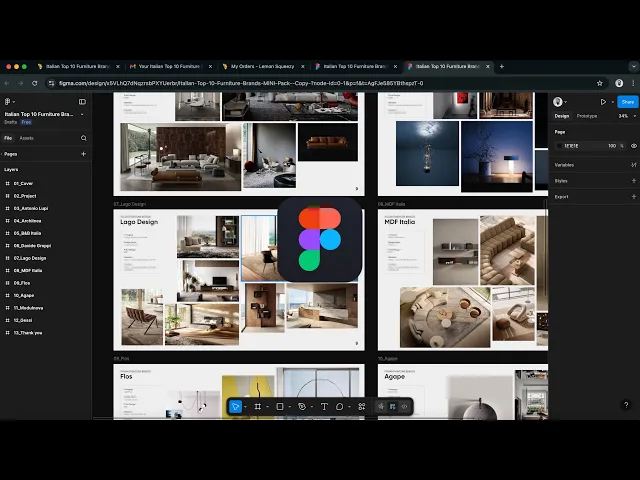Select the 12_Gessi layer

(x=23, y=320)
